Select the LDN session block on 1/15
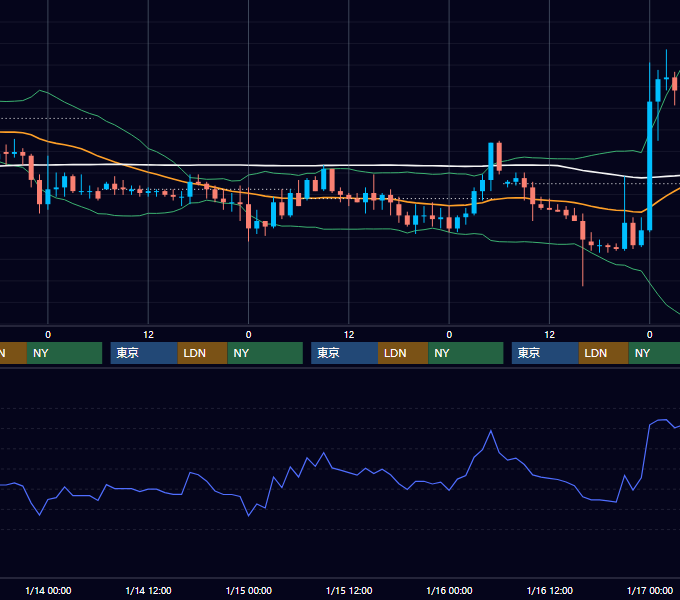680x600 pixels. pyautogui.click(x=403, y=353)
